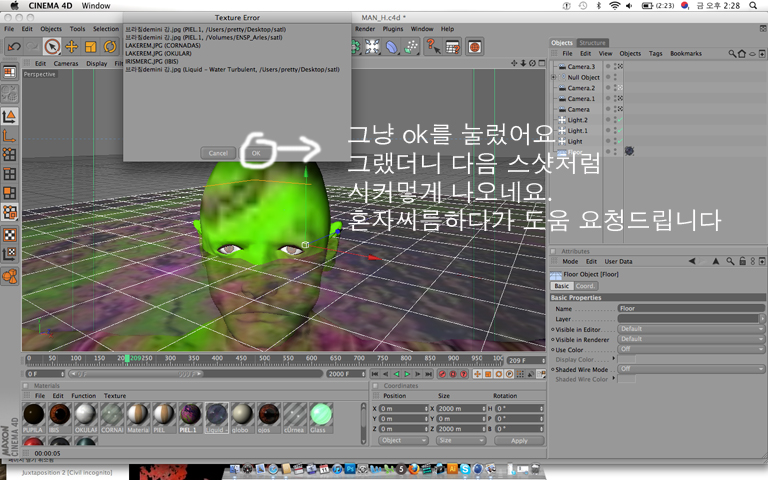Screen dimensions: 768x480
Task: Open the Visible in Editor dropdown
Action: coord(691,329)
